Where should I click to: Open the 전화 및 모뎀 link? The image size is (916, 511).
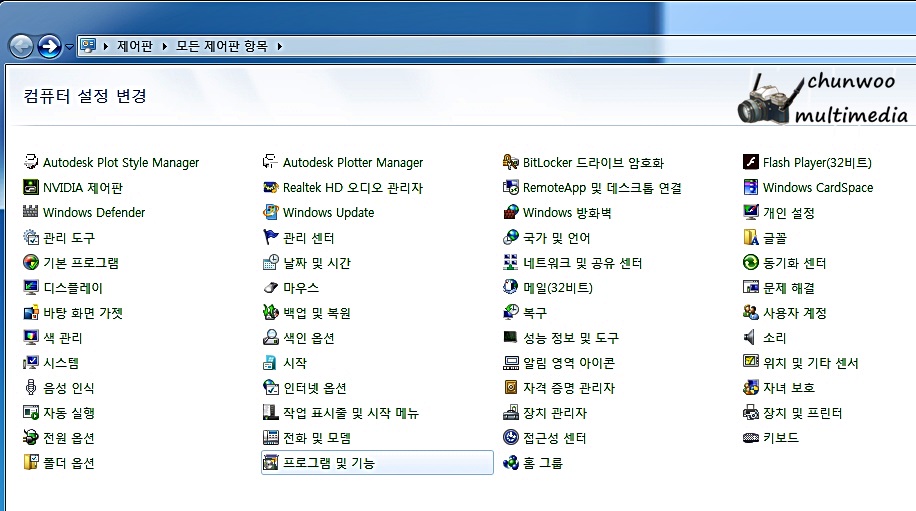[317, 438]
